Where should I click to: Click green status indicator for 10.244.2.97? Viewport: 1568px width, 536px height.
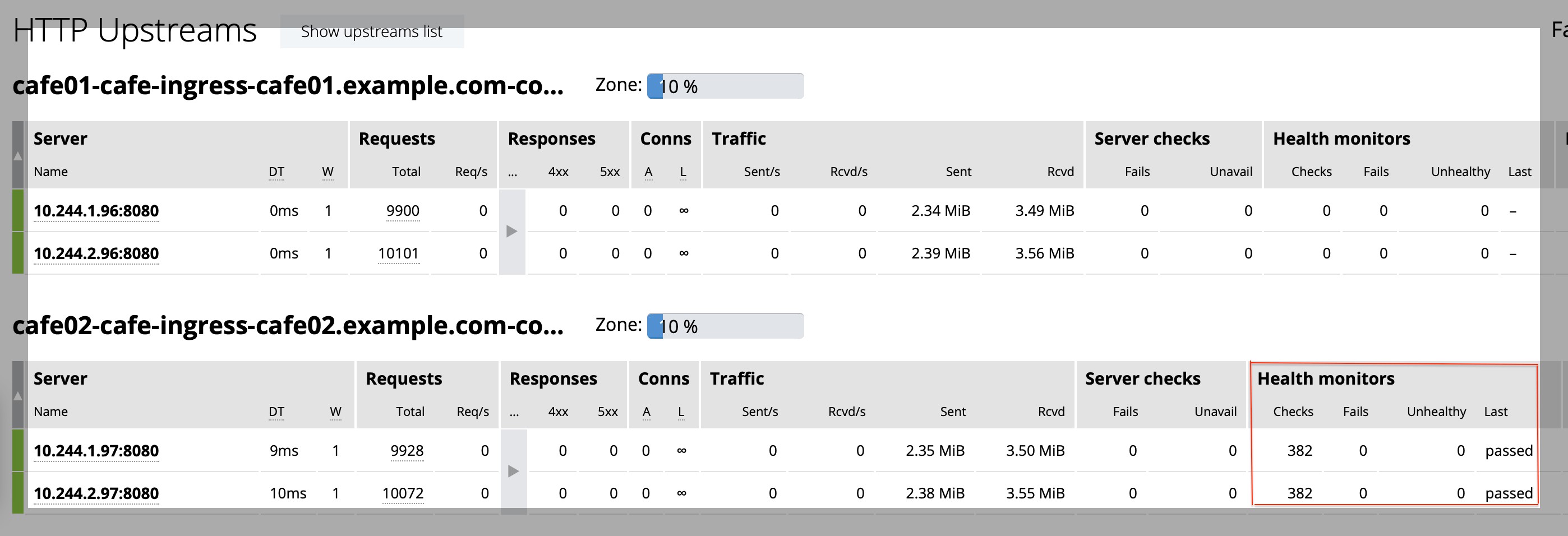[17, 493]
